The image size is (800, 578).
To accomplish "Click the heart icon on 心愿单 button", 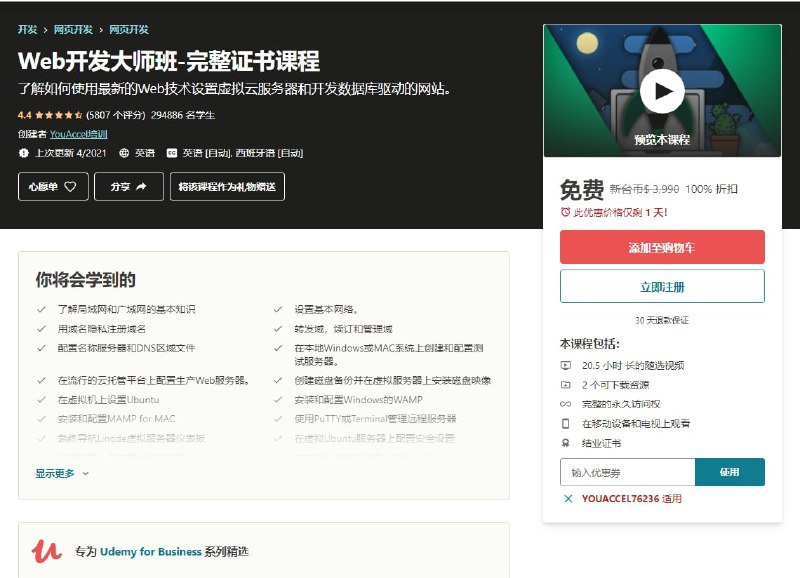I will point(70,187).
